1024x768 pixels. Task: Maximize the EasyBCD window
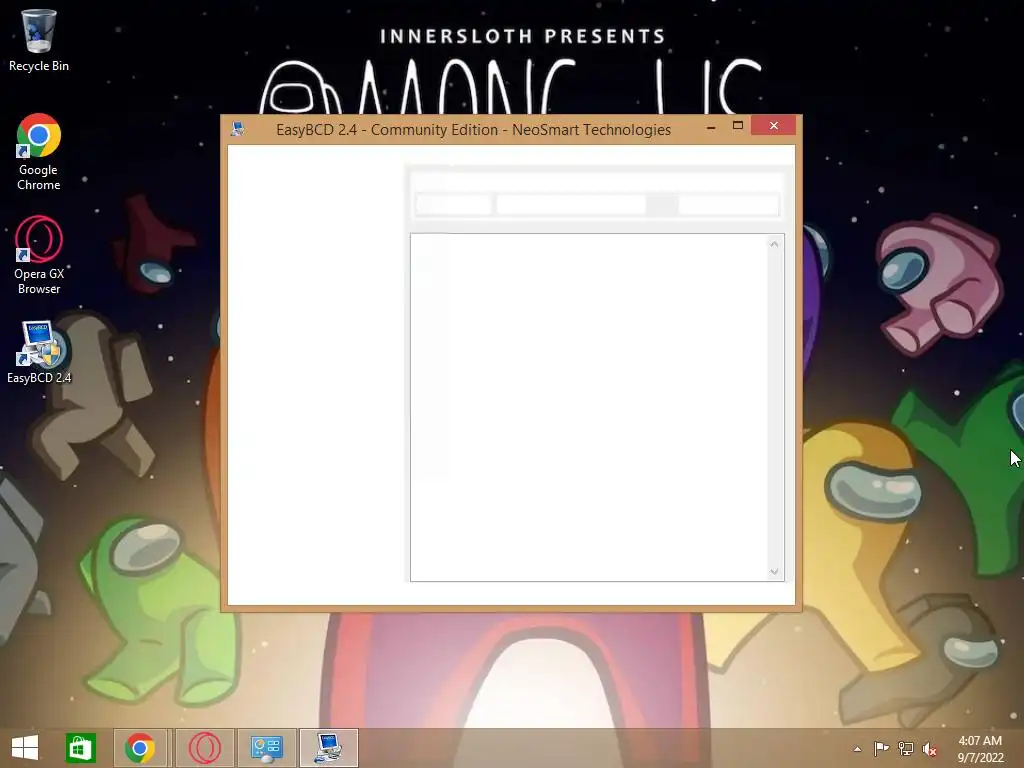click(737, 126)
